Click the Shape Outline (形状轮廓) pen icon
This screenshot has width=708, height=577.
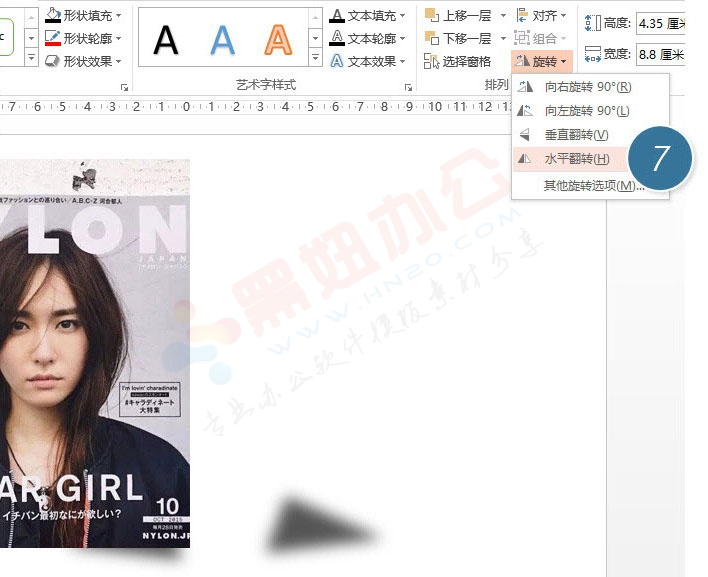53,38
